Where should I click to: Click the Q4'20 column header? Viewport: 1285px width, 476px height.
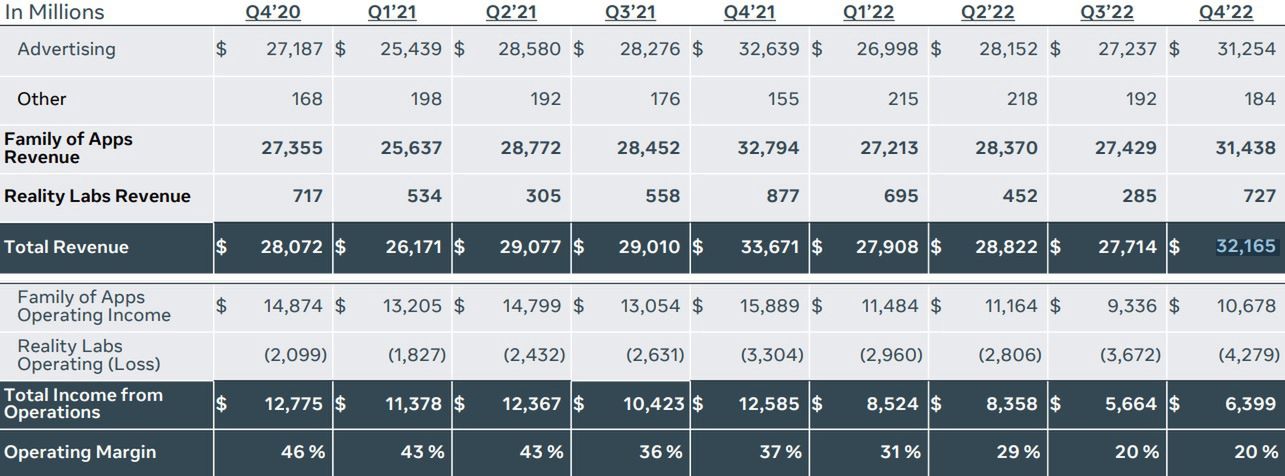pos(272,12)
